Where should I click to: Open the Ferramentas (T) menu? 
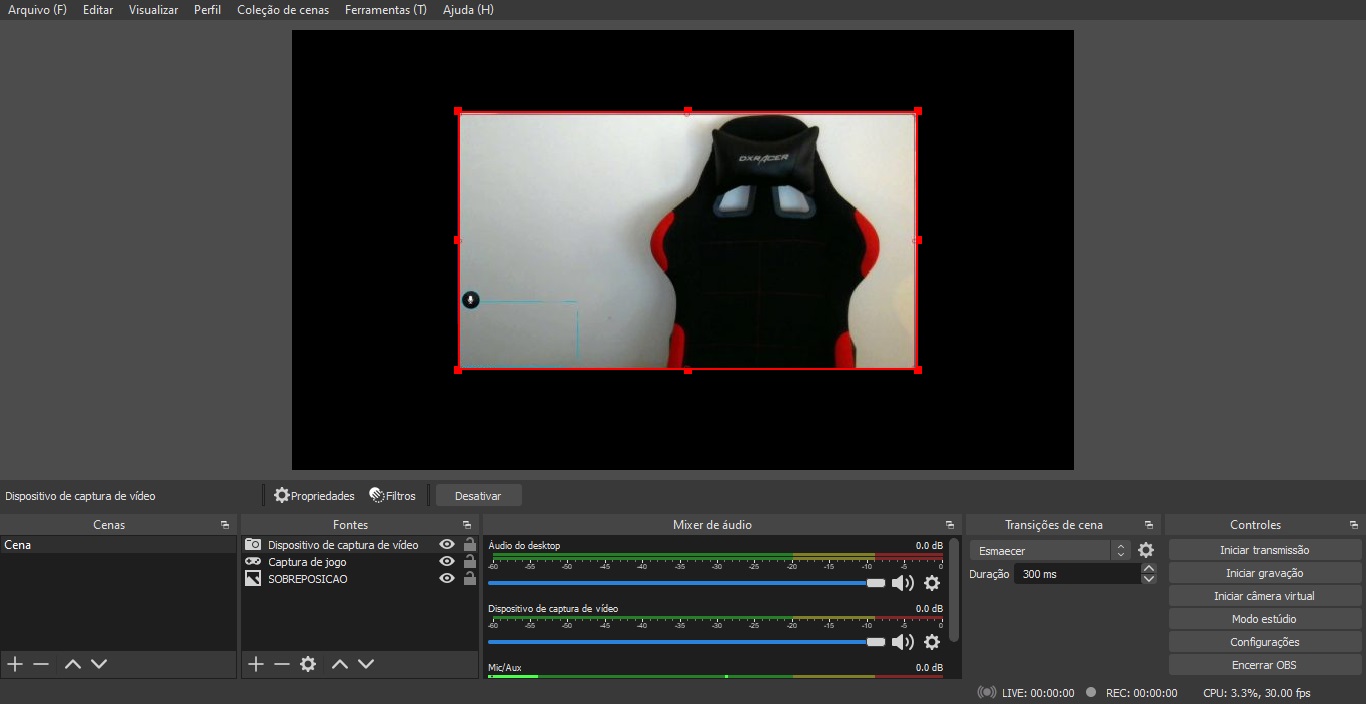(385, 10)
